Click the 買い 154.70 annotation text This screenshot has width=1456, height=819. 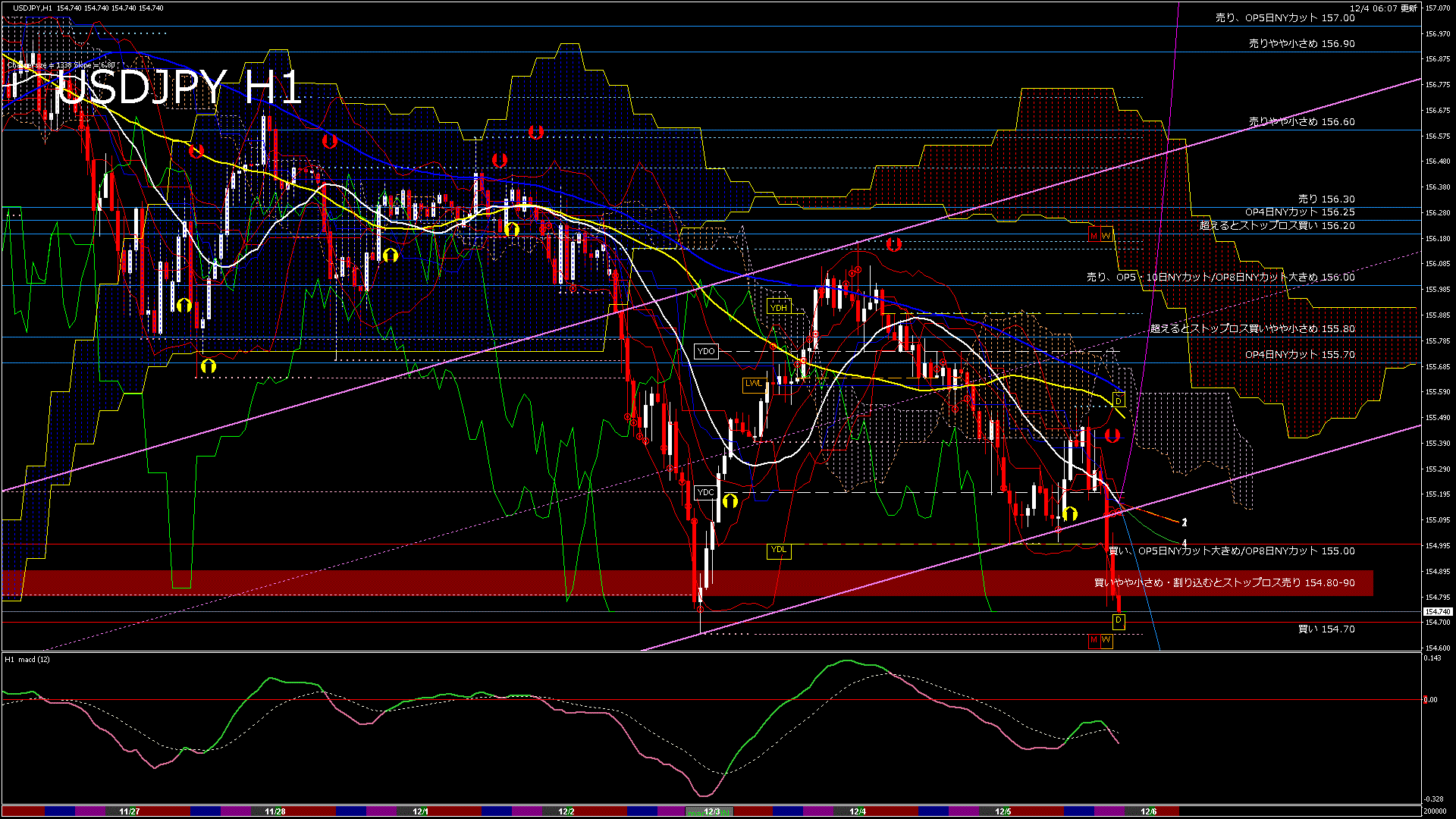click(1326, 629)
